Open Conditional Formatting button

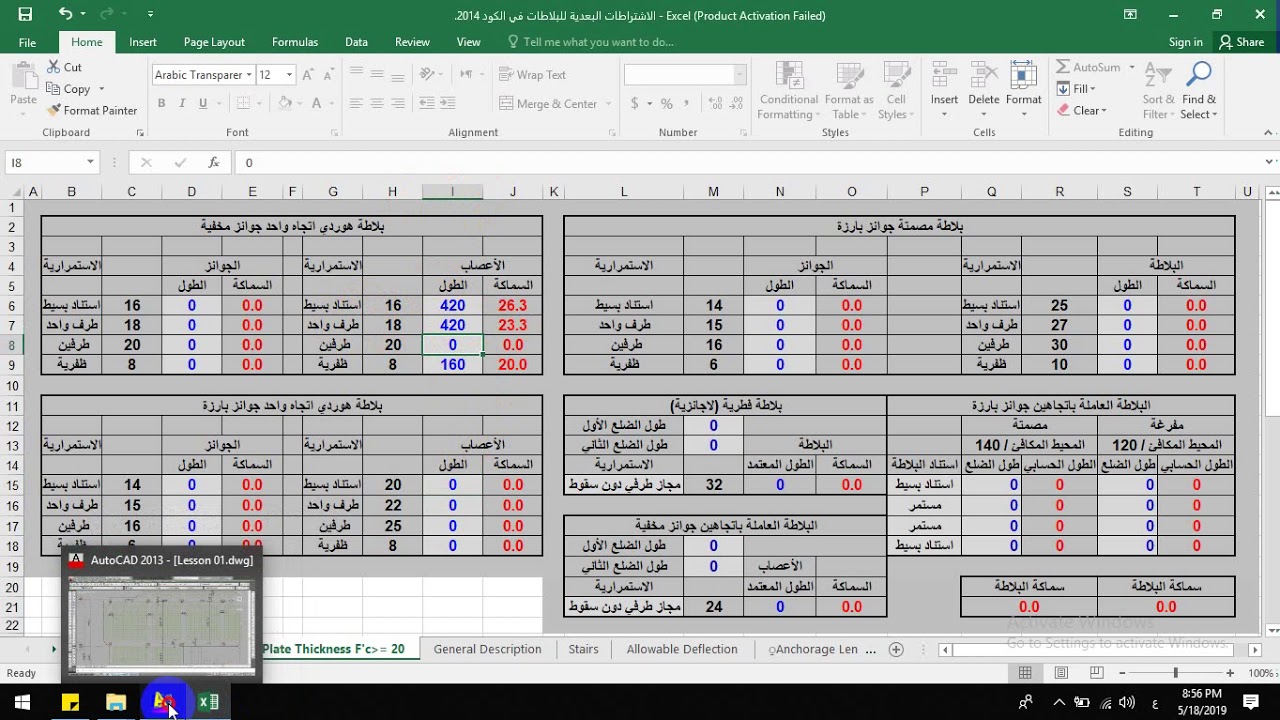(x=788, y=90)
